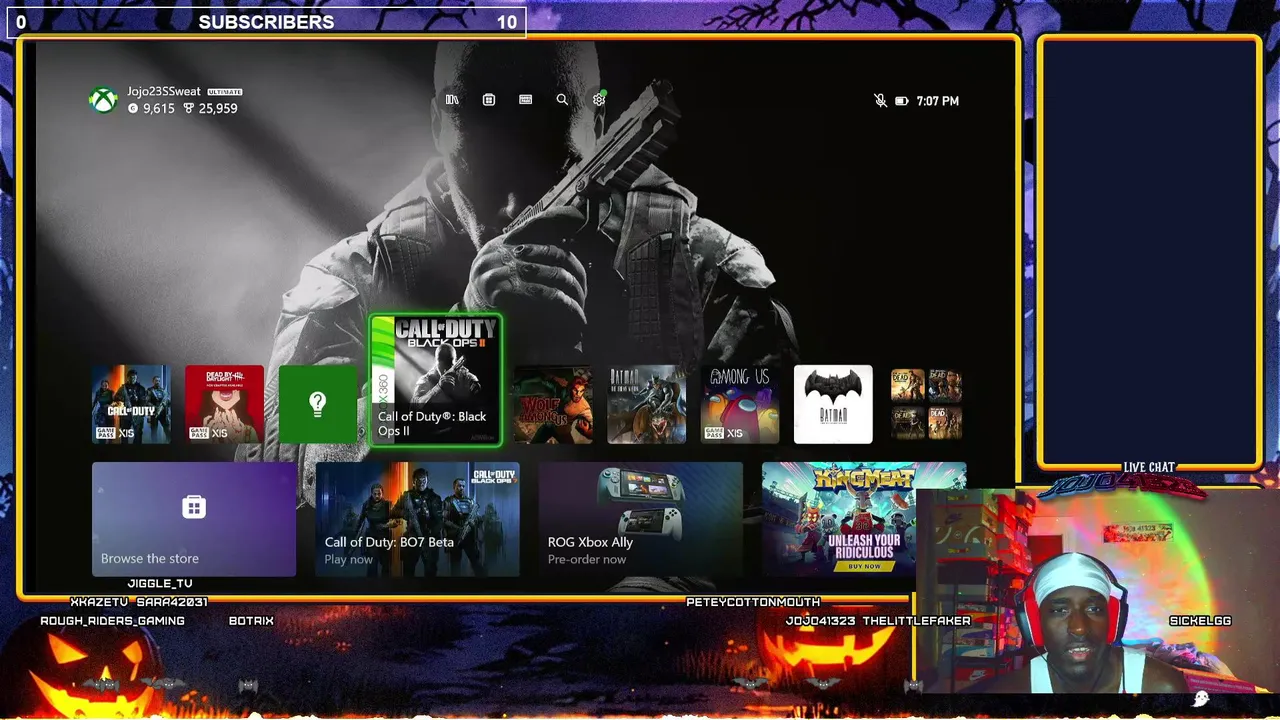1280x720 pixels.
Task: Open the Dead by Daylight tile
Action: 225,404
